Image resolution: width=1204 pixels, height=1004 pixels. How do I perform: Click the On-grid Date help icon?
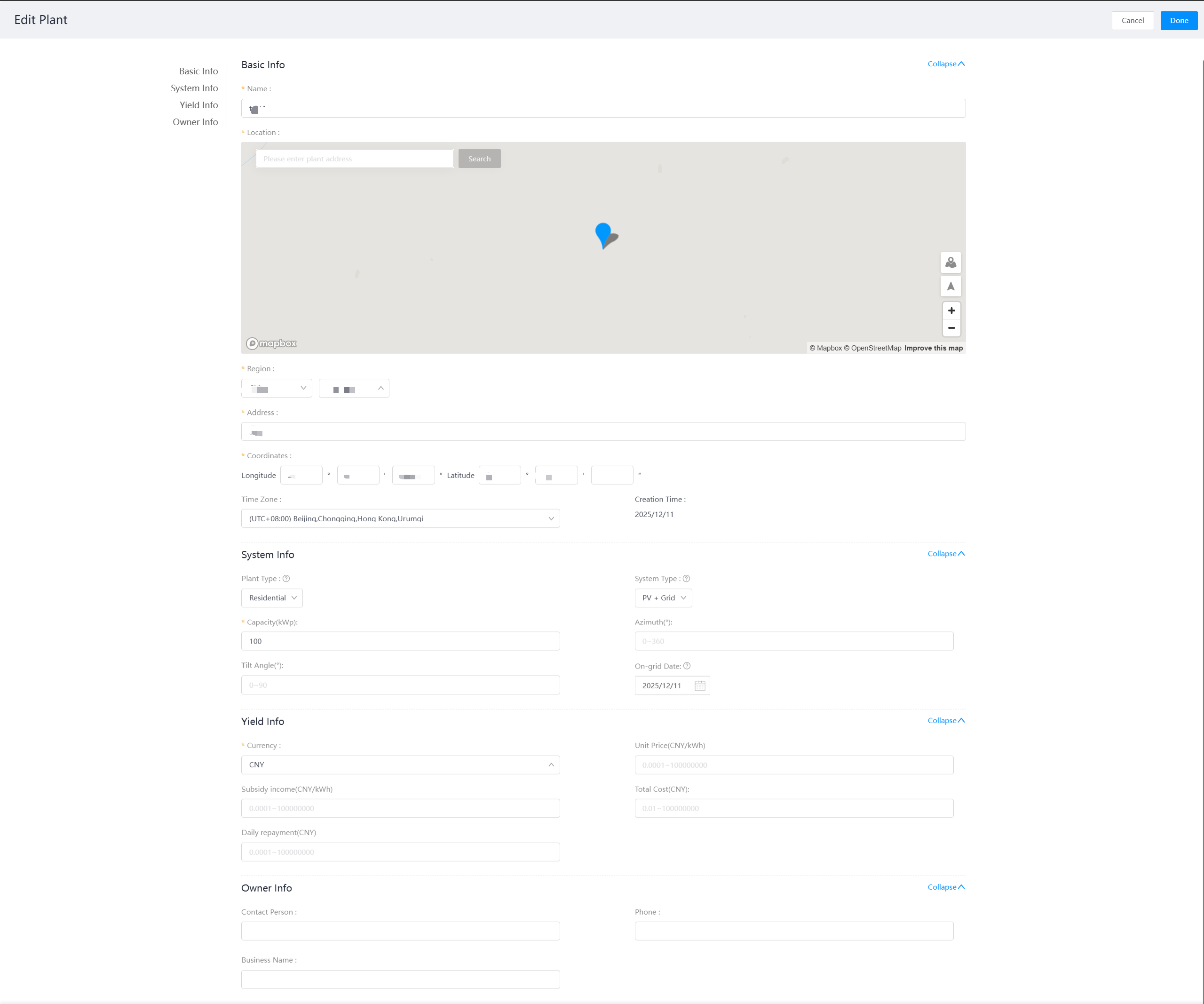[687, 666]
